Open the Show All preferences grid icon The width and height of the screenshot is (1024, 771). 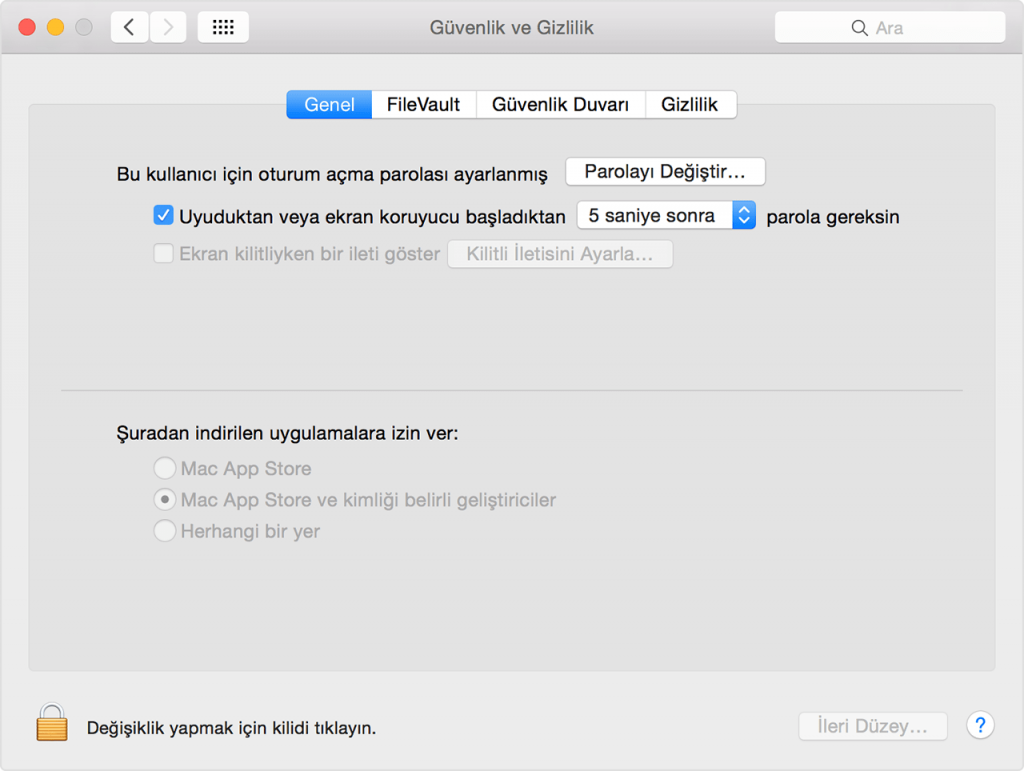pyautogui.click(x=222, y=27)
